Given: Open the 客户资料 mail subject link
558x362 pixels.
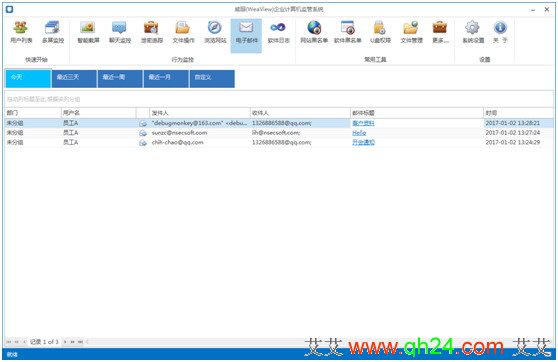Looking at the screenshot, I should pyautogui.click(x=363, y=123).
